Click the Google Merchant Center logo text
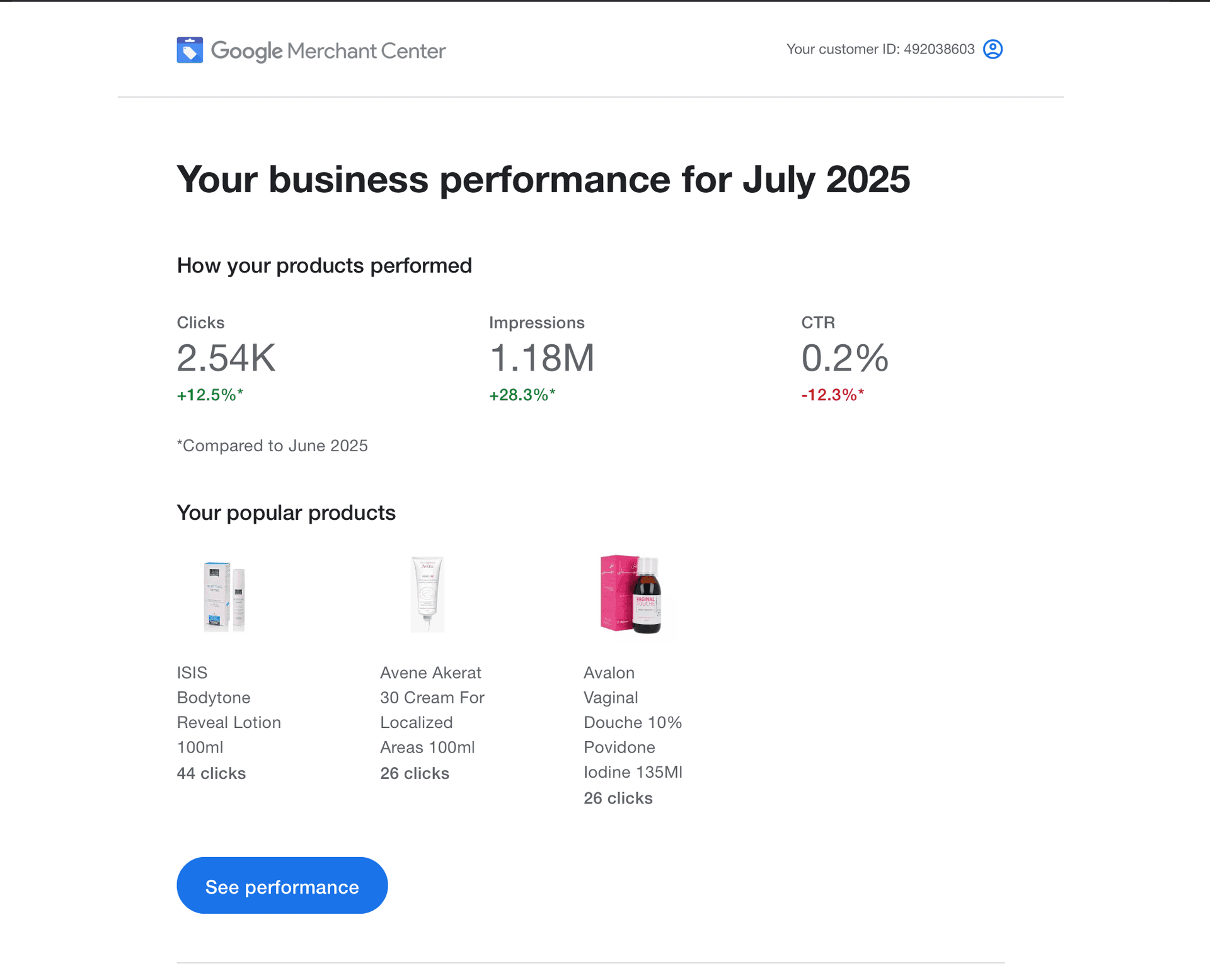 [x=328, y=50]
